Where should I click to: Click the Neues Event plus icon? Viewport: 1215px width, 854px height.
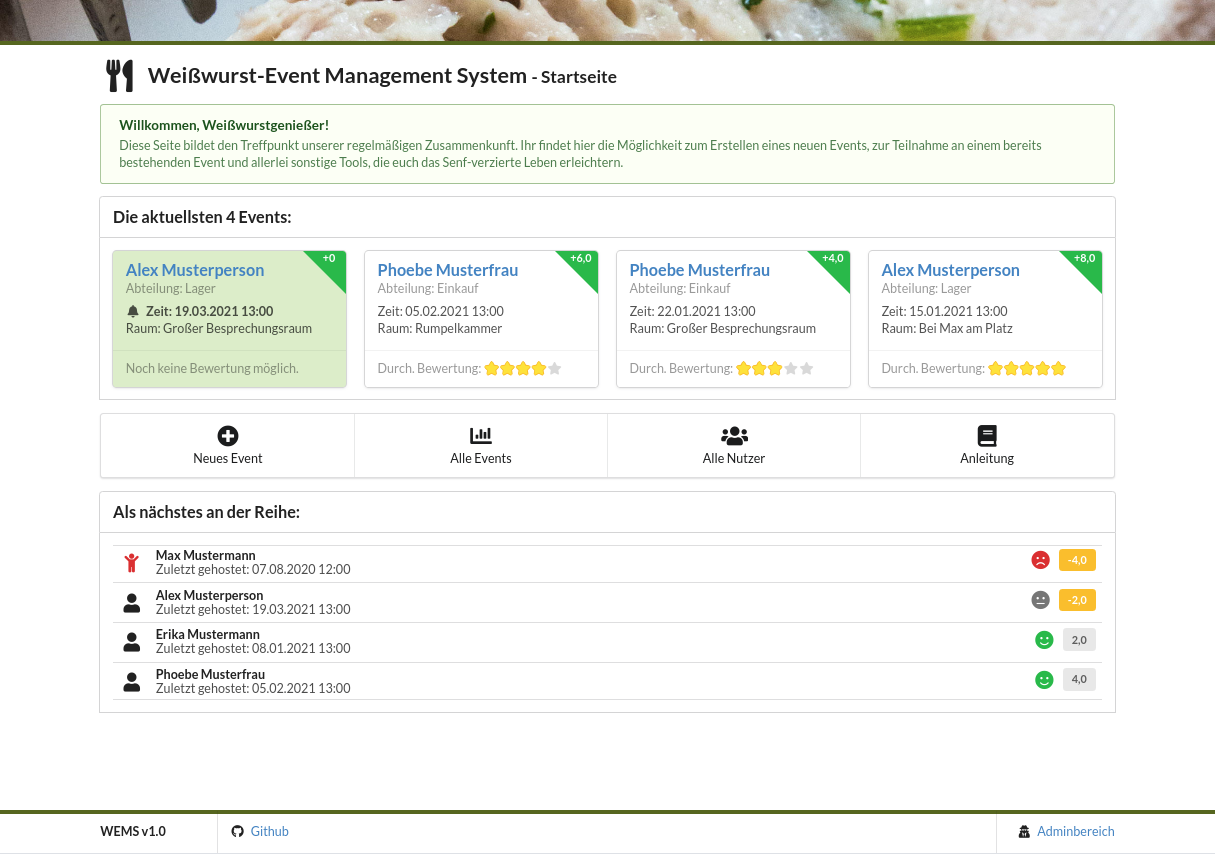[x=227, y=436]
